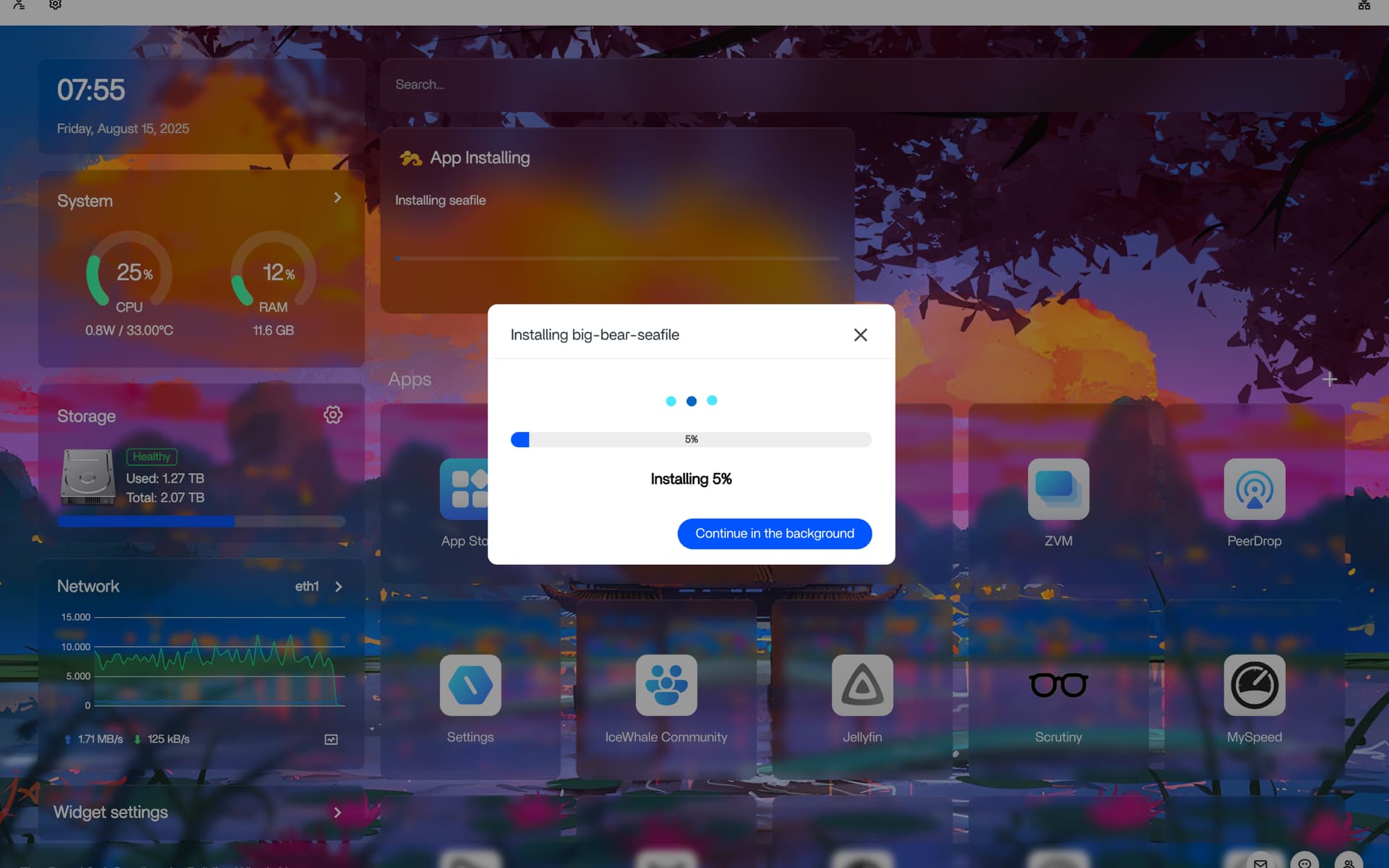Close the Installing big-bear-seafile dialog

(860, 335)
